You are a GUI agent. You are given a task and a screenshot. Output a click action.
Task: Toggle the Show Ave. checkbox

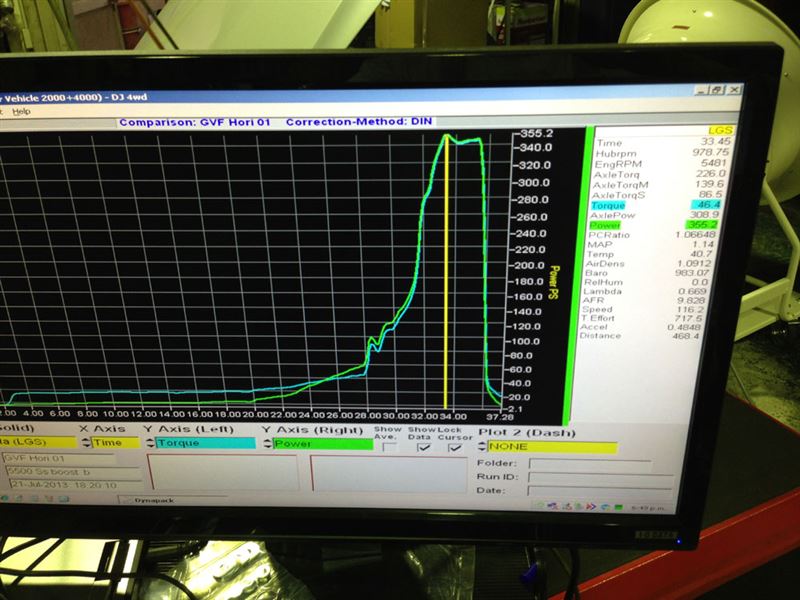tap(388, 447)
